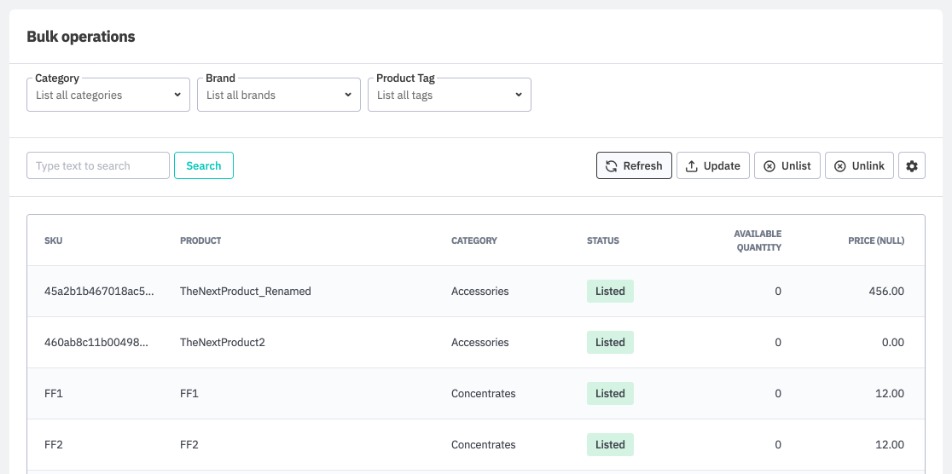
Task: Click the Refresh button
Action: pyautogui.click(x=634, y=166)
